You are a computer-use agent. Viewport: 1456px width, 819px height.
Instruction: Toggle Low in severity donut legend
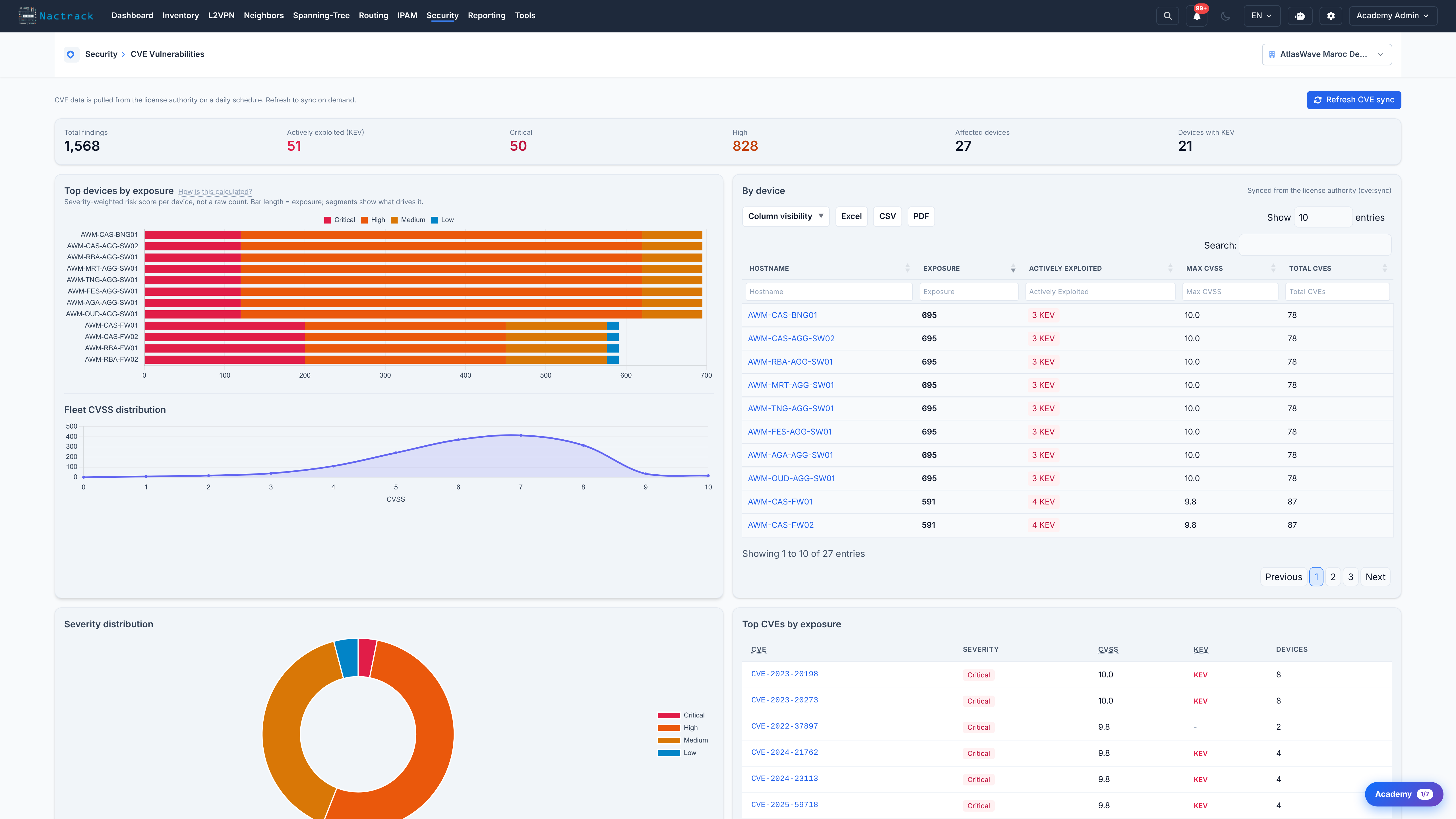point(677,752)
